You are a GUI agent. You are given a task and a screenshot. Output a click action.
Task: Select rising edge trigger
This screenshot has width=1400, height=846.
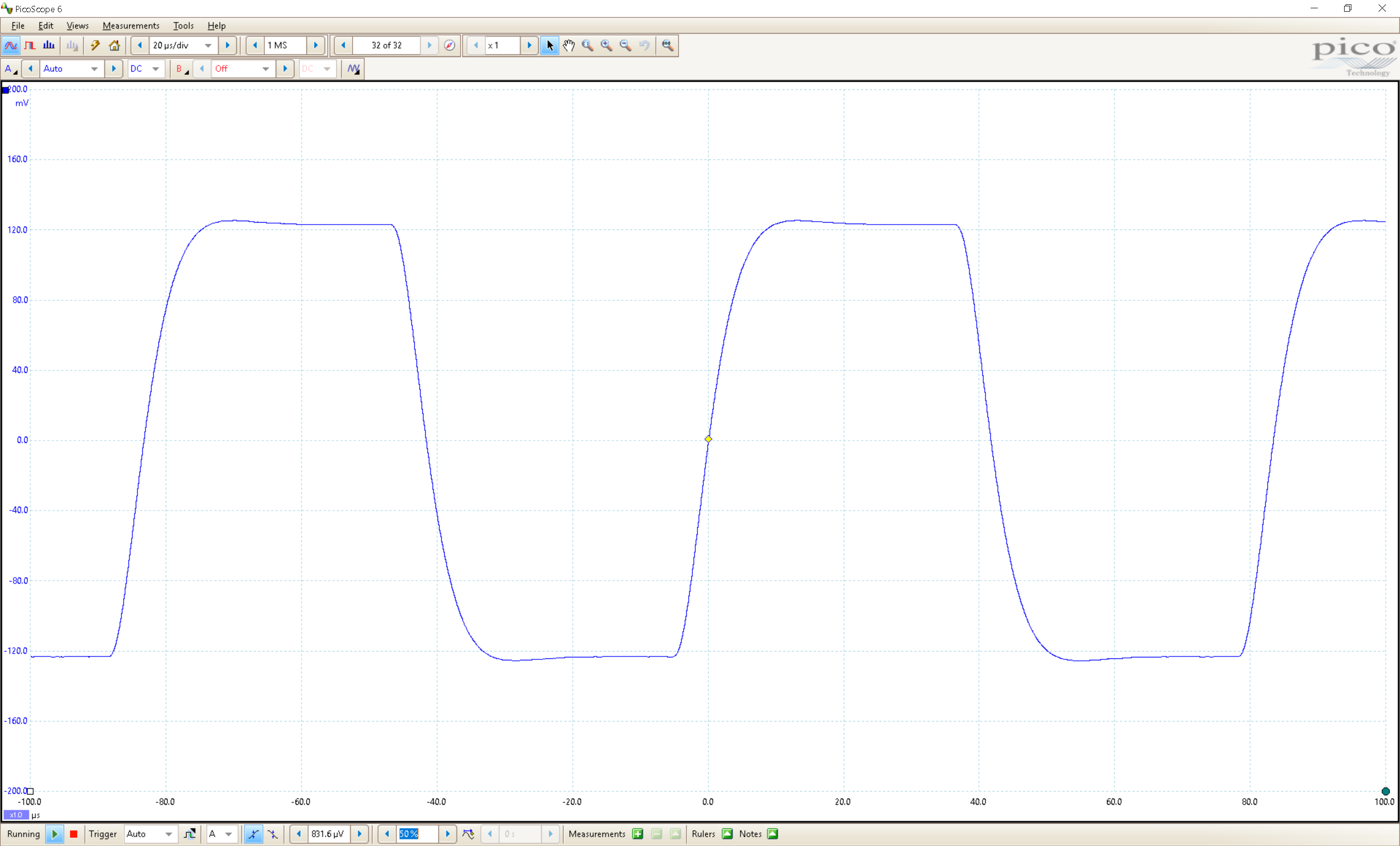(253, 833)
